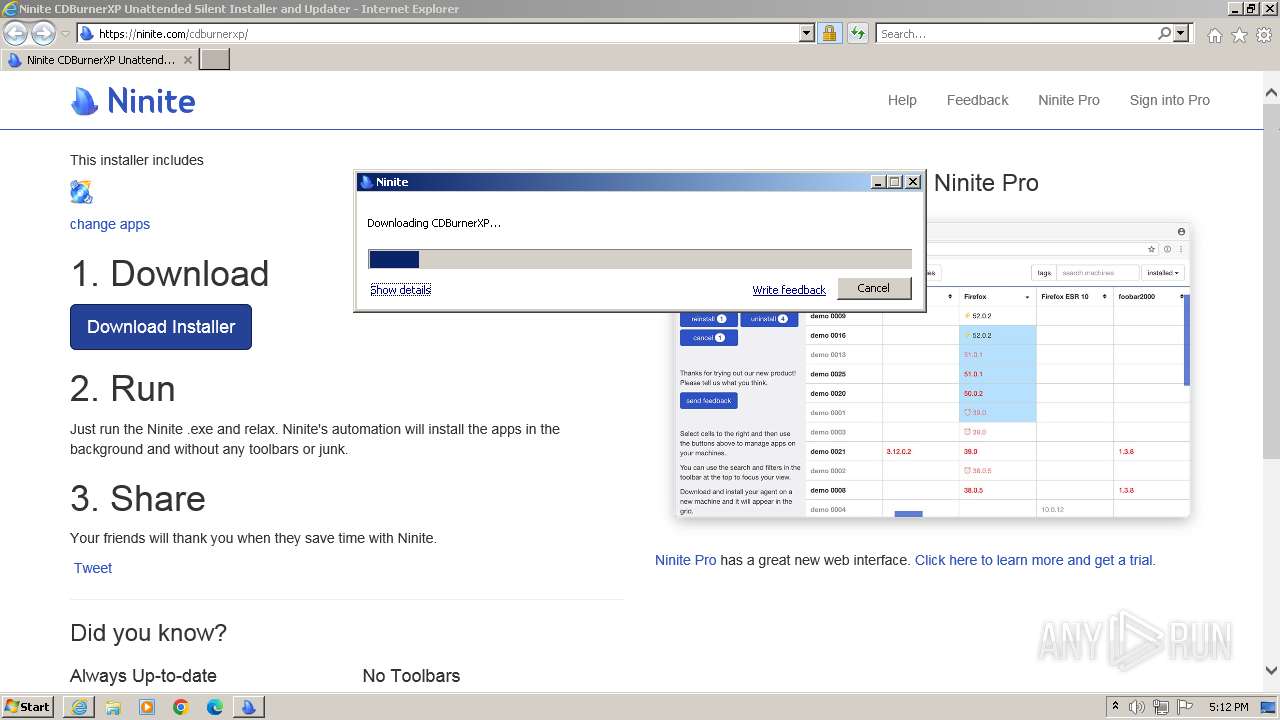
Task: Select the Ninite CDBurnerXP browser tab
Action: pos(98,60)
